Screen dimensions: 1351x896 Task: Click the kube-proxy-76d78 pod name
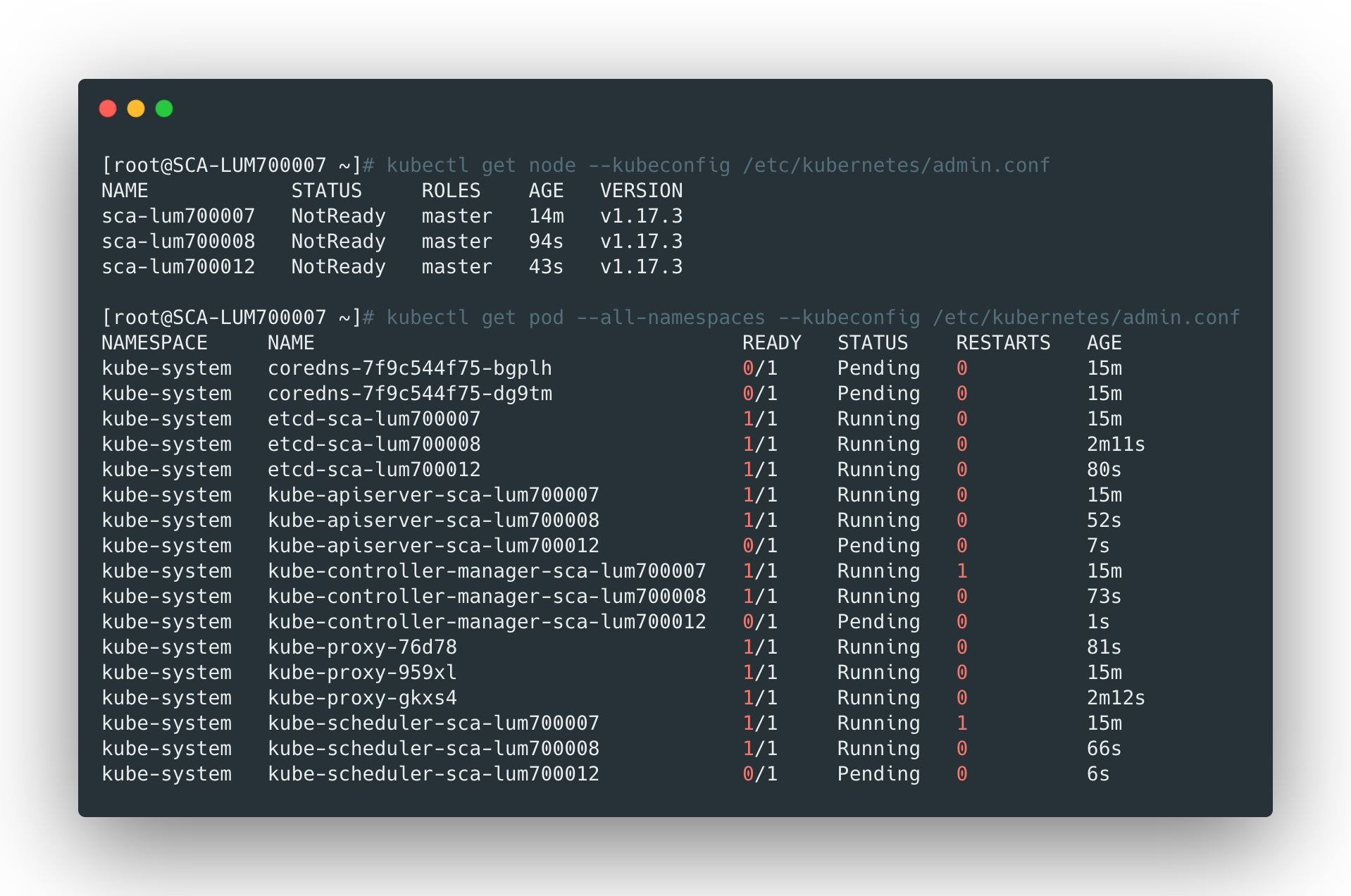click(362, 647)
